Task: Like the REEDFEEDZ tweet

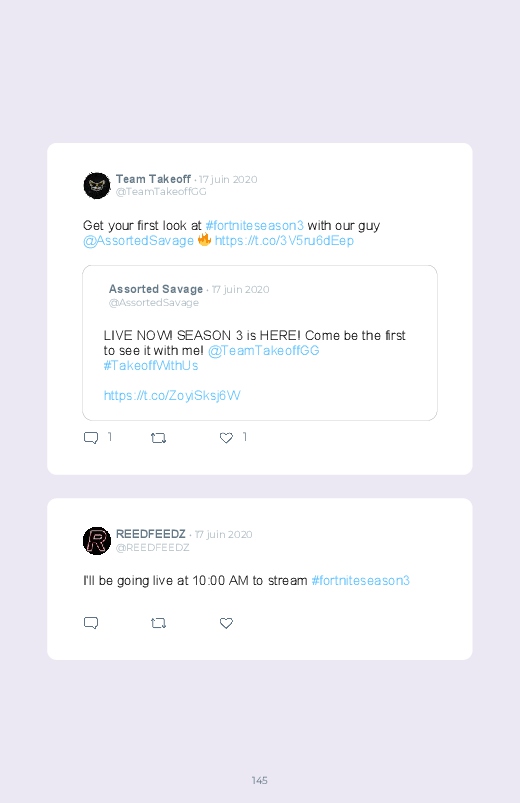Action: click(226, 623)
